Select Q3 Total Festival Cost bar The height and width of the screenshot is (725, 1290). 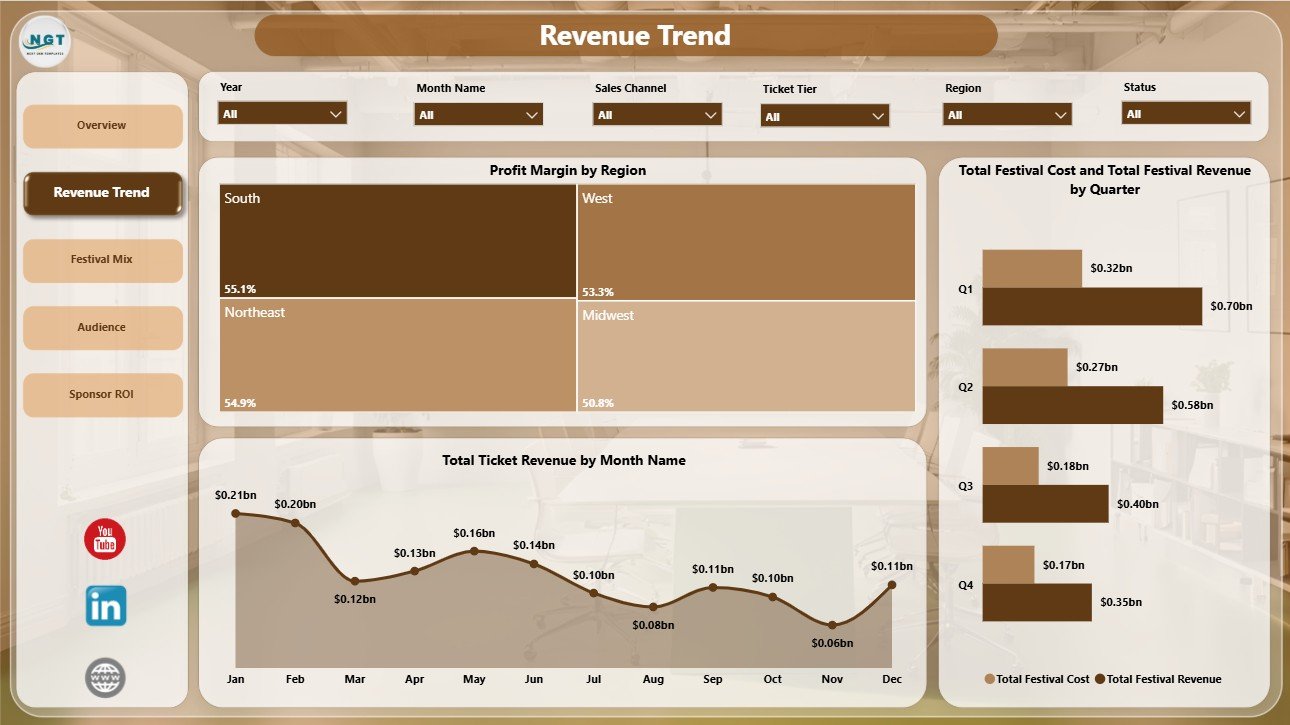pos(1011,466)
